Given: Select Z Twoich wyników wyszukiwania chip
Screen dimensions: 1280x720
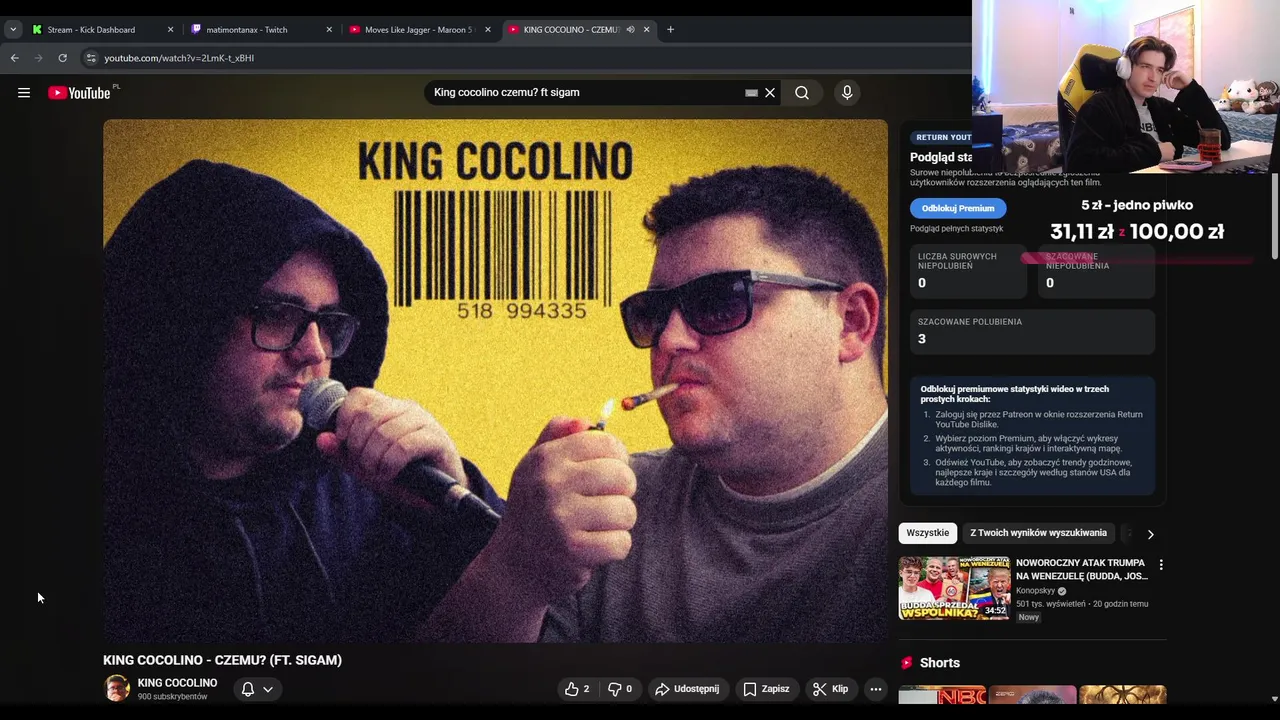Looking at the screenshot, I should [1038, 533].
